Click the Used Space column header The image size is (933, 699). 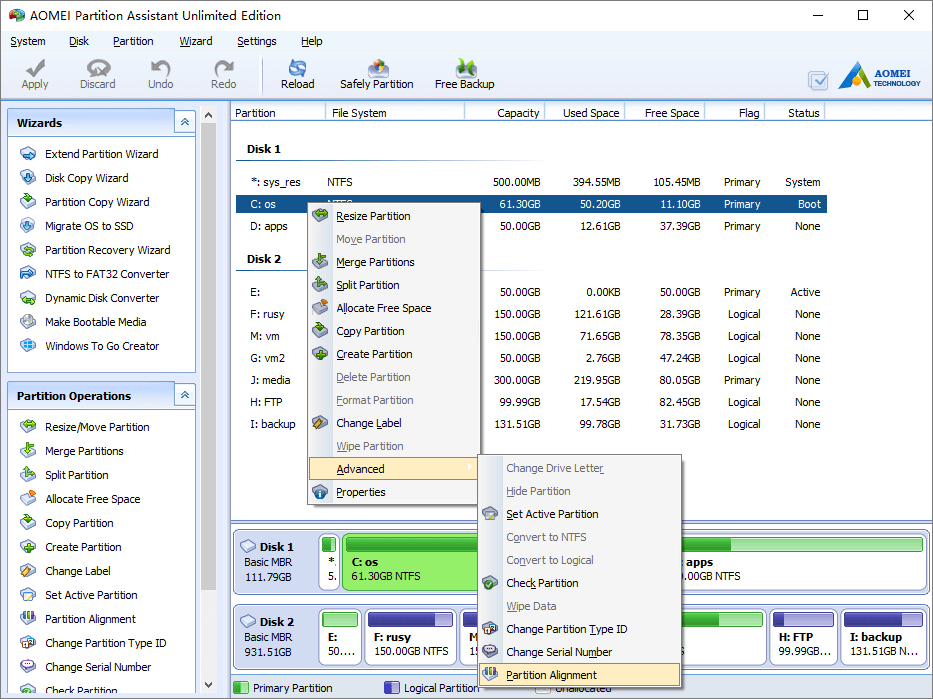tap(585, 112)
